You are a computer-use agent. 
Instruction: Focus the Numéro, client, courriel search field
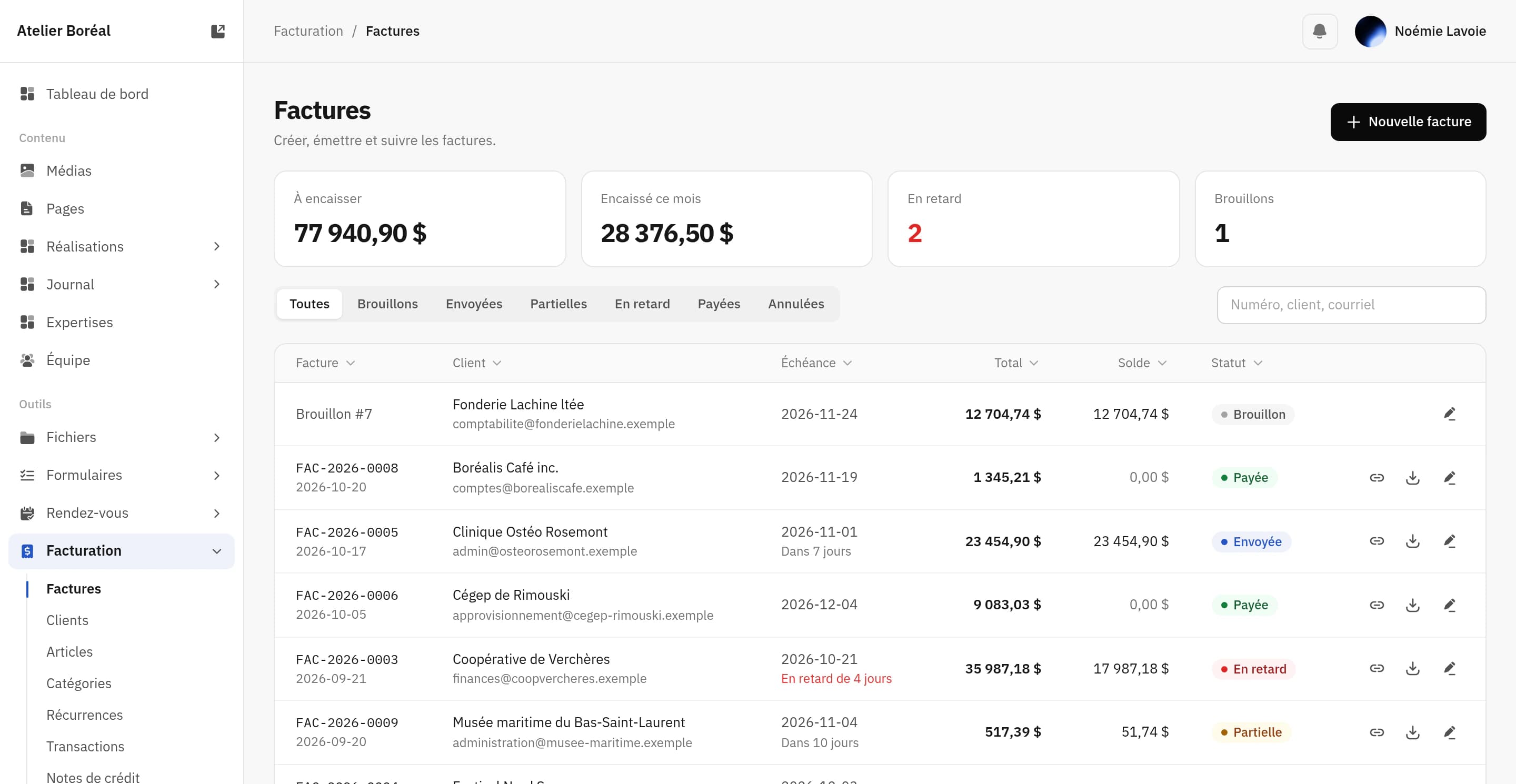[1351, 305]
